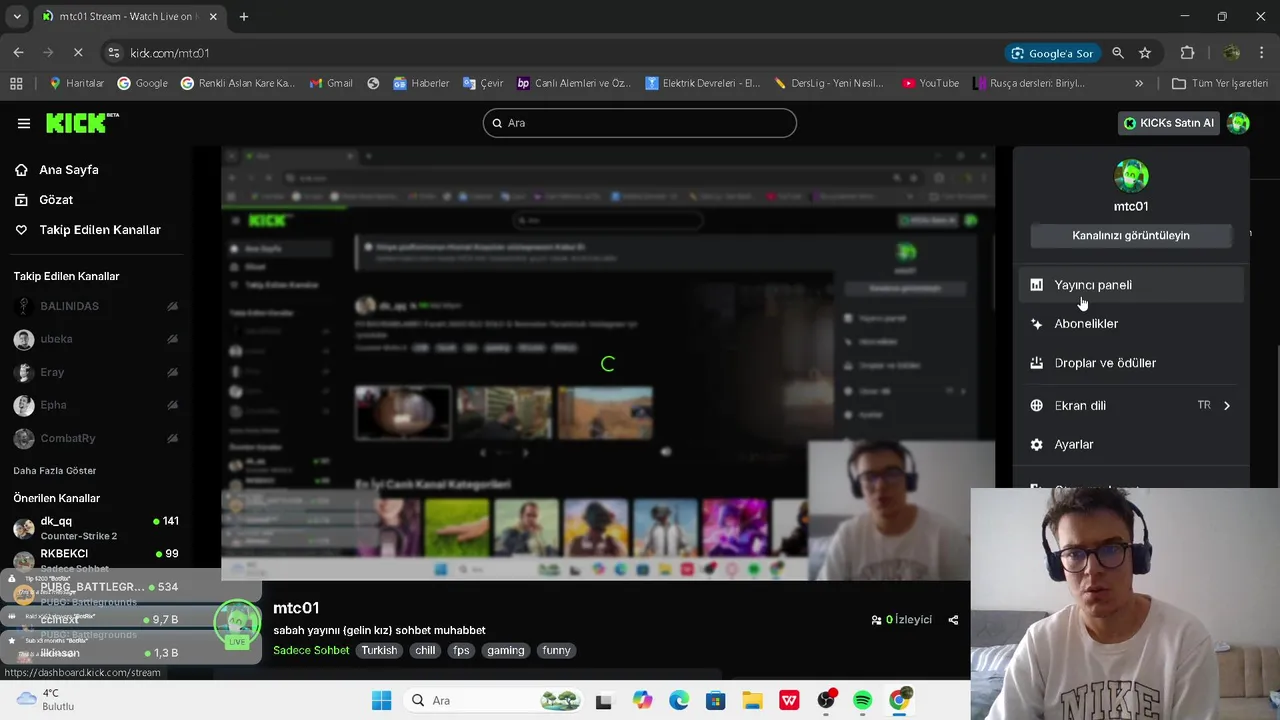
Task: Select the chill tag
Action: coord(425,650)
